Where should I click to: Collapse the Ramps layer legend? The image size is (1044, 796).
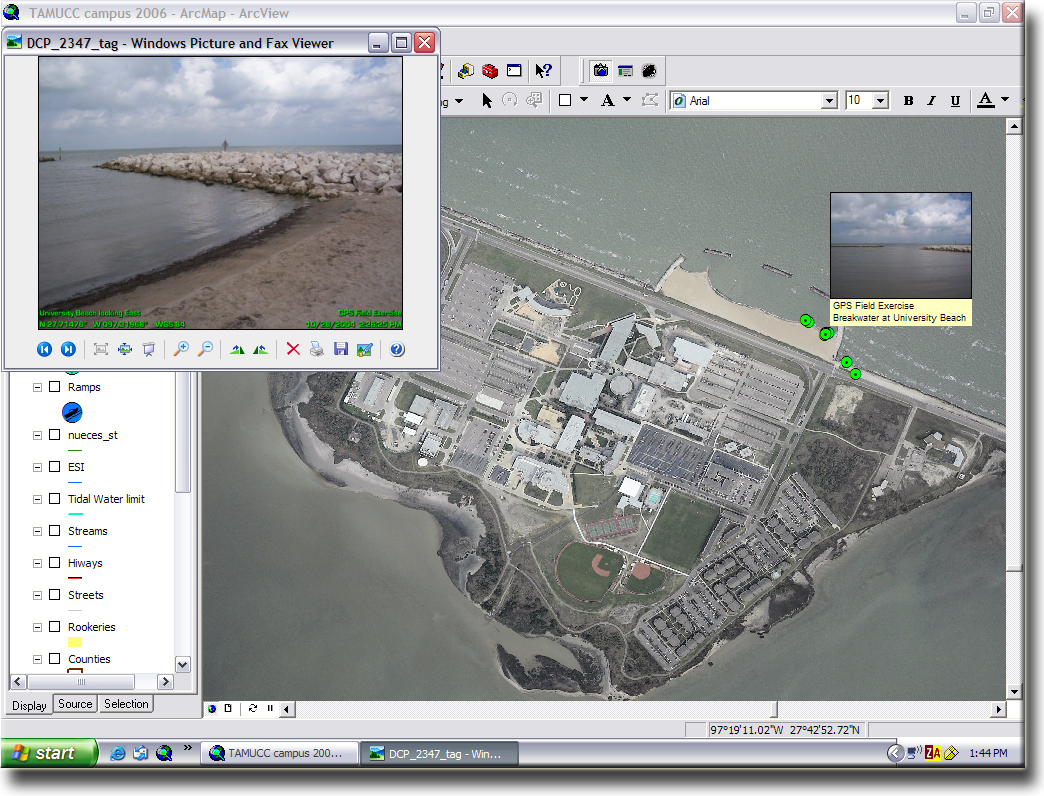[x=37, y=387]
